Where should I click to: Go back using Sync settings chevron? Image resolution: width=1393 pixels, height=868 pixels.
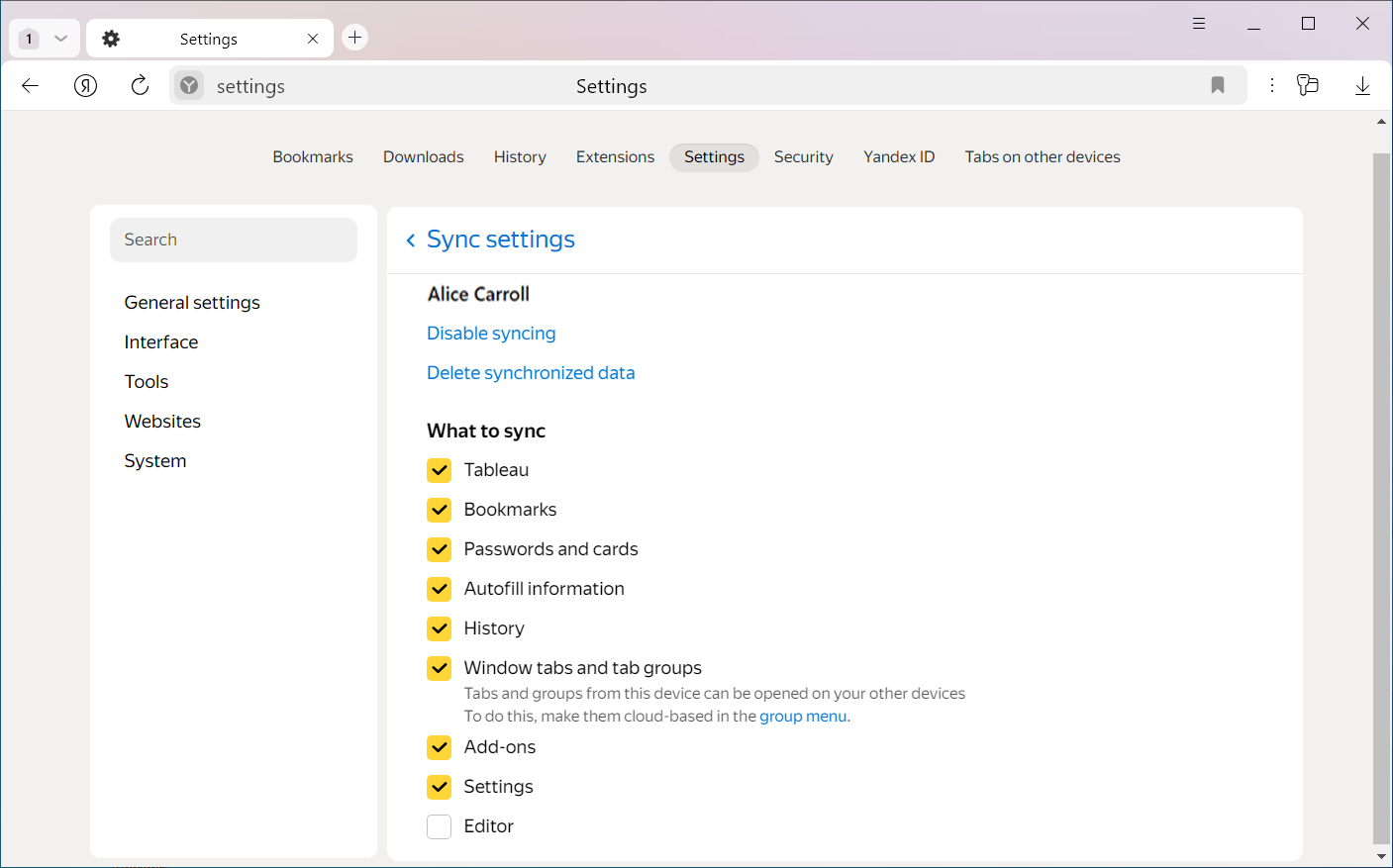point(411,241)
